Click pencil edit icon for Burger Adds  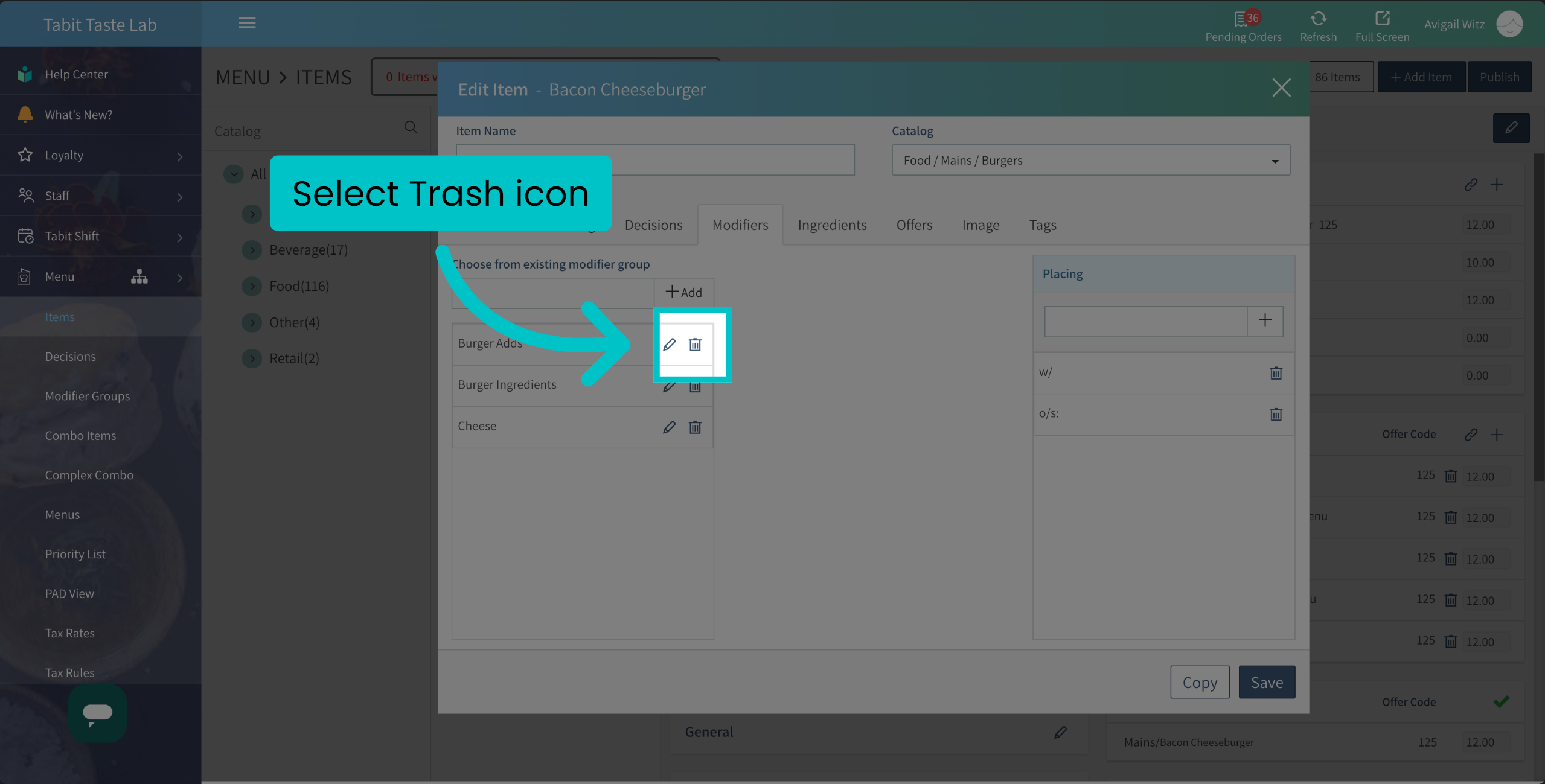[x=669, y=345]
